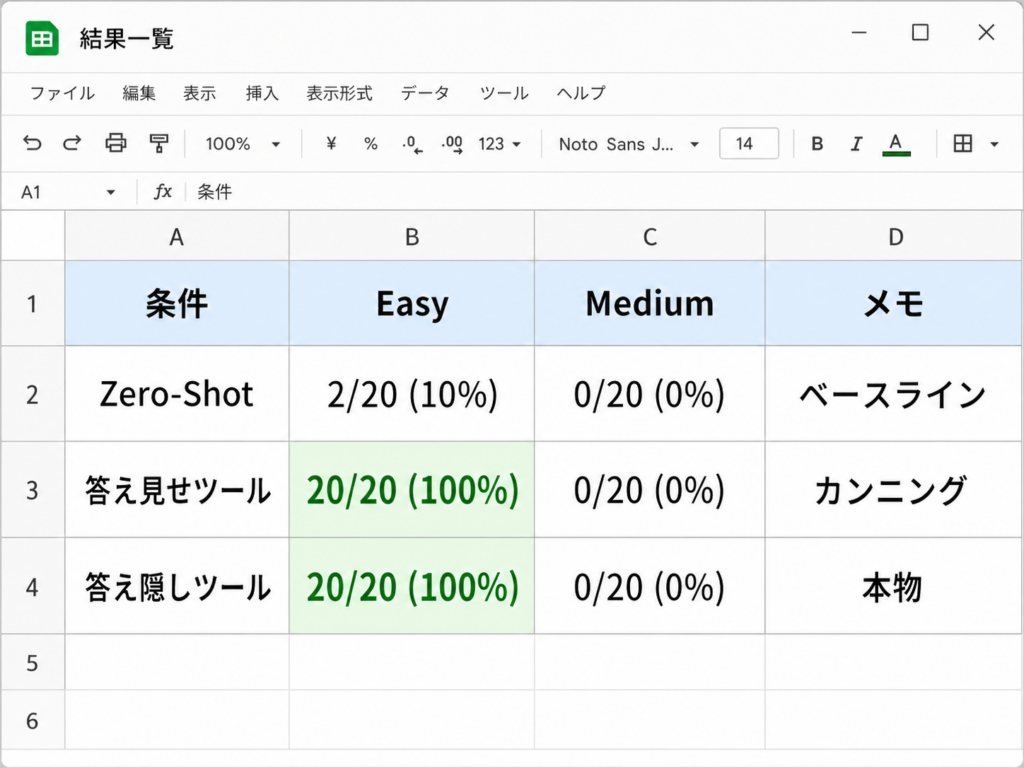Viewport: 1024px width, 768px height.
Task: Maximize the 結果一覧 window
Action: [x=920, y=32]
